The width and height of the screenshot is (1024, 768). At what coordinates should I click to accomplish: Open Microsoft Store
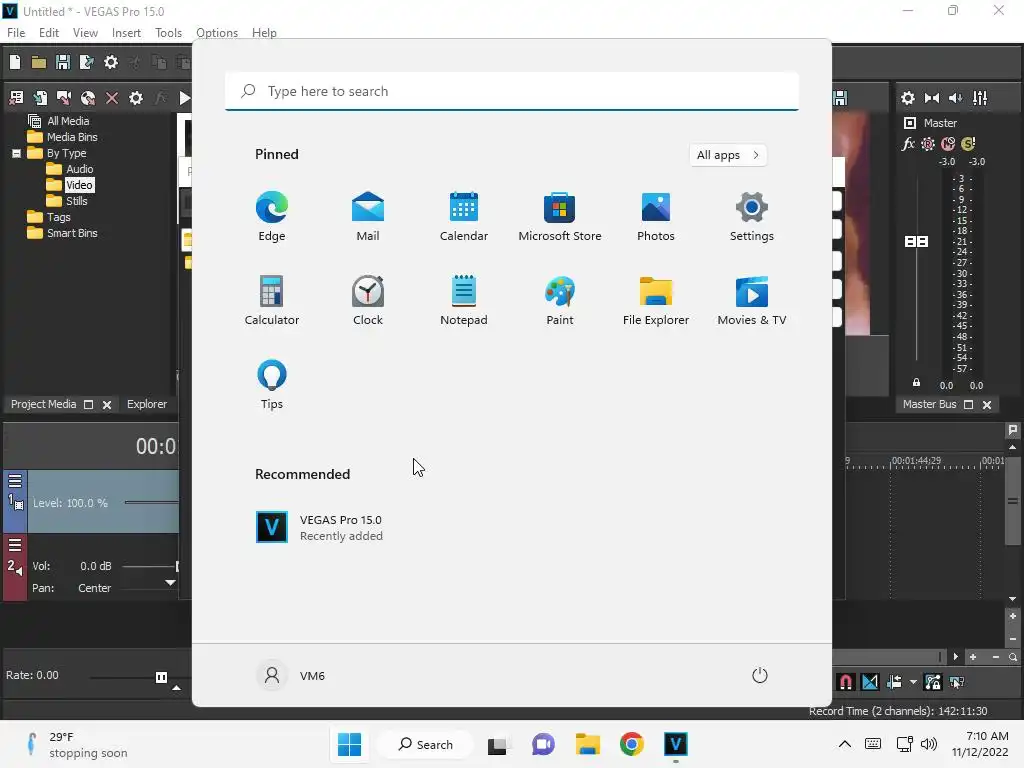[560, 216]
